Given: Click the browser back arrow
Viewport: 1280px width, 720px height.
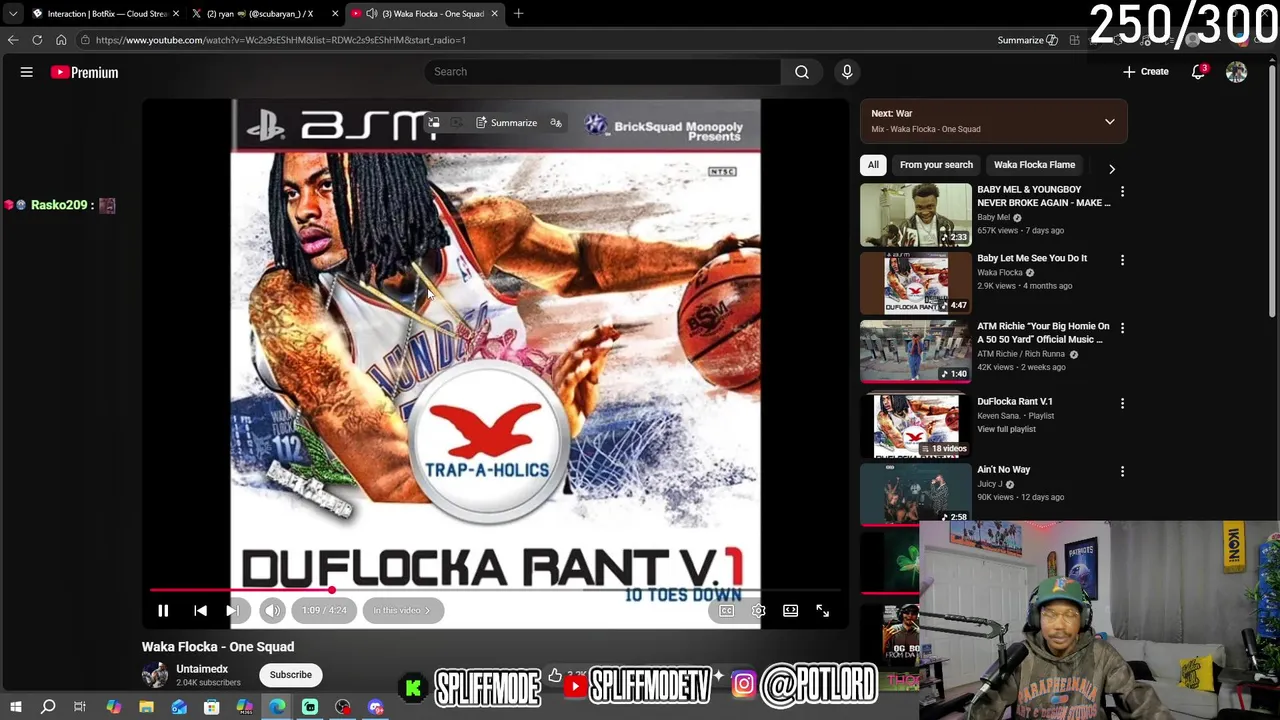Looking at the screenshot, I should 13,40.
